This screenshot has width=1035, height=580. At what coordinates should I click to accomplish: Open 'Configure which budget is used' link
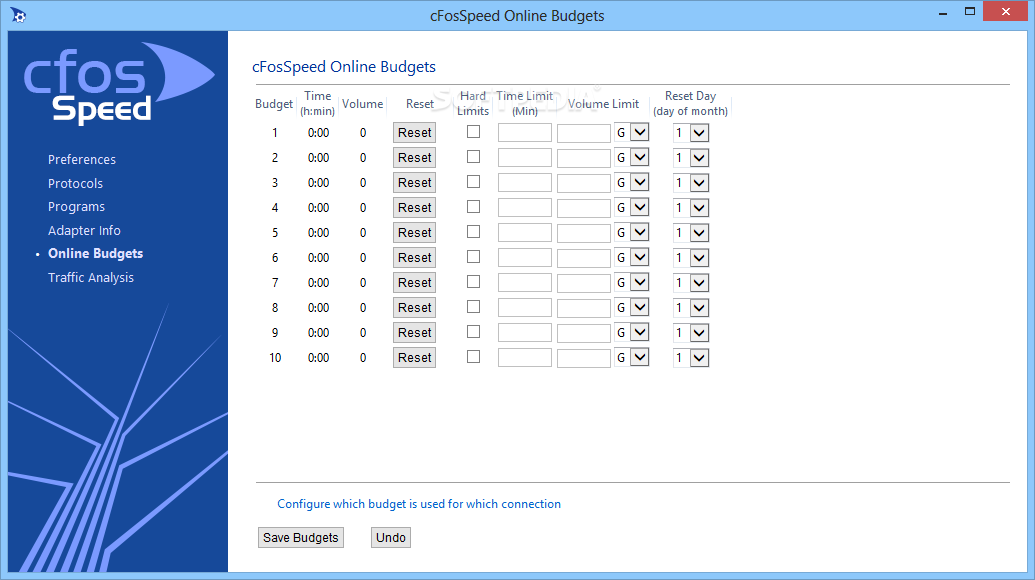tap(419, 504)
